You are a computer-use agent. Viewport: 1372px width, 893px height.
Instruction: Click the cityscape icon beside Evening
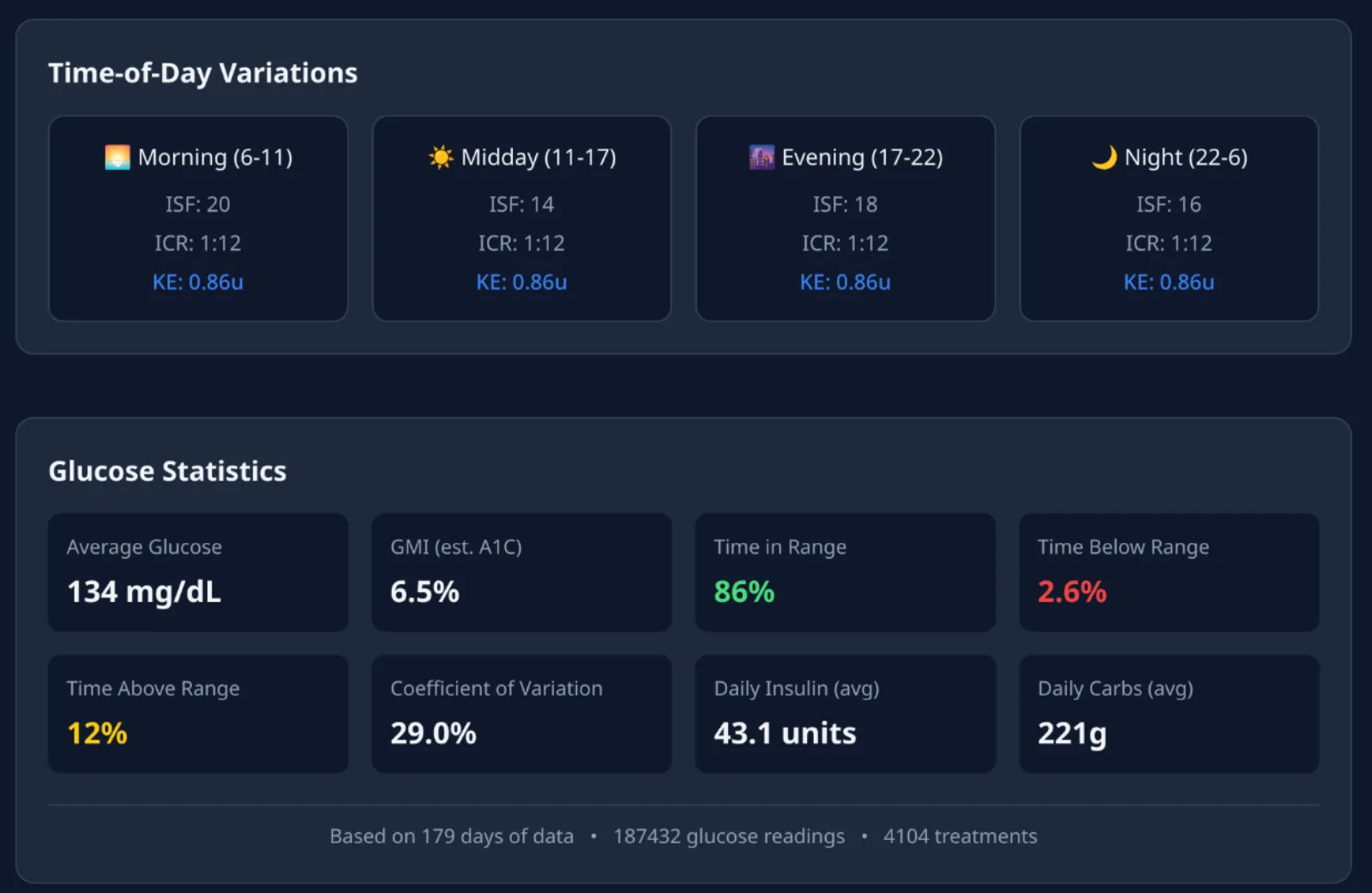pos(761,157)
